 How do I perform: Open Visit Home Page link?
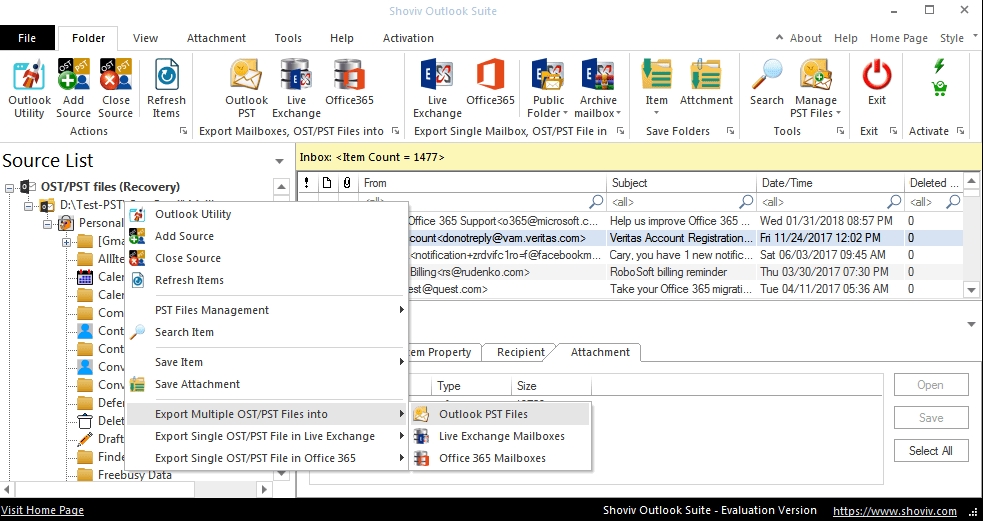click(42, 510)
